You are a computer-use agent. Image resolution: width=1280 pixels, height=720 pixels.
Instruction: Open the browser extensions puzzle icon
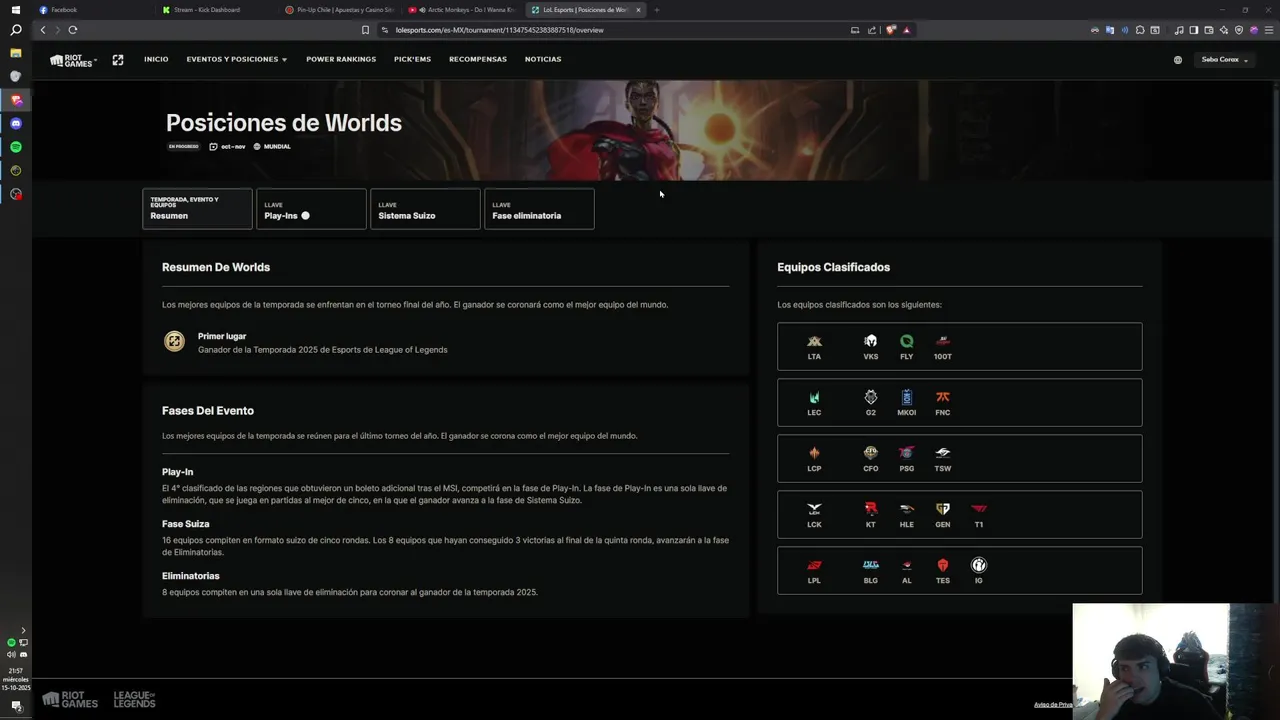pos(1140,30)
